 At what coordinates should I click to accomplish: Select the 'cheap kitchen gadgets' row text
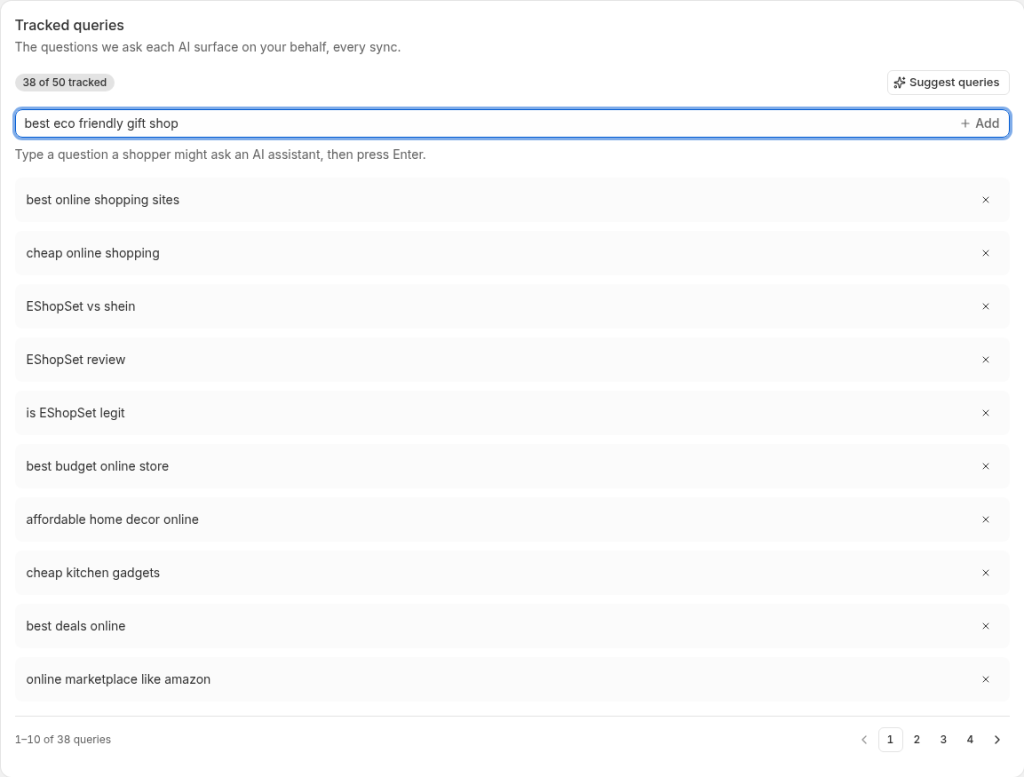point(93,573)
